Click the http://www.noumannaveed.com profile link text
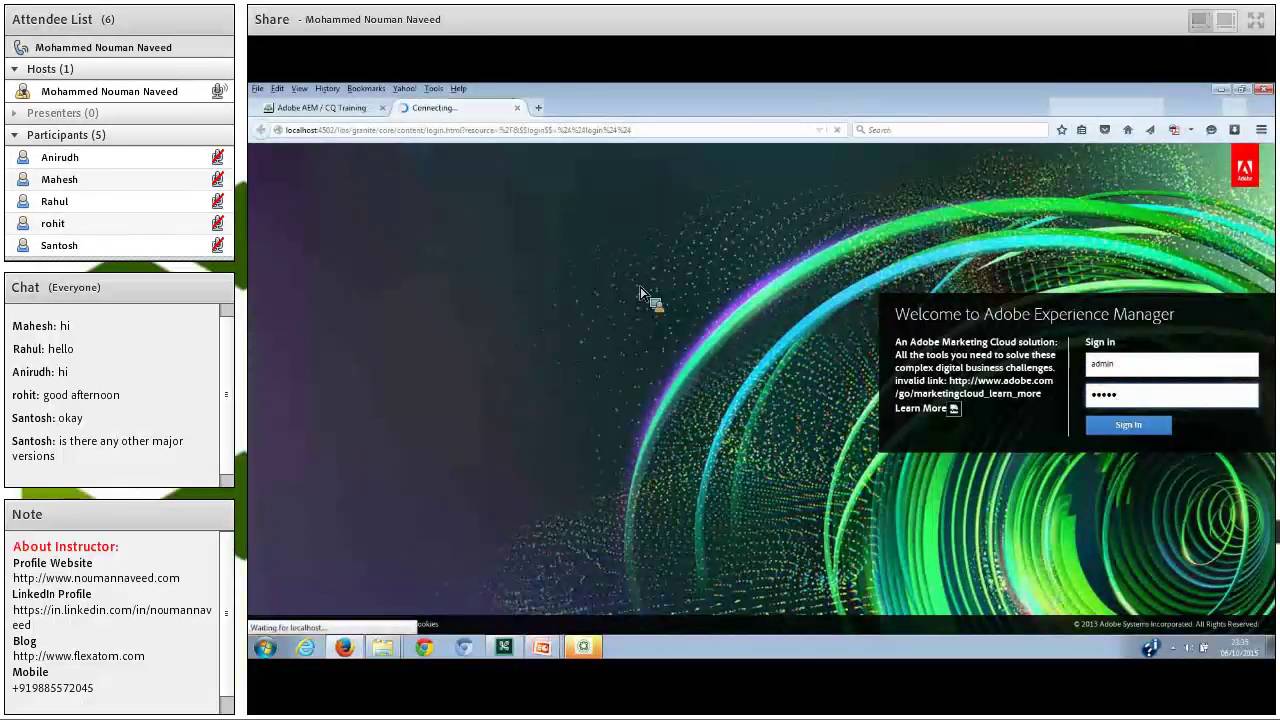 tap(96, 578)
